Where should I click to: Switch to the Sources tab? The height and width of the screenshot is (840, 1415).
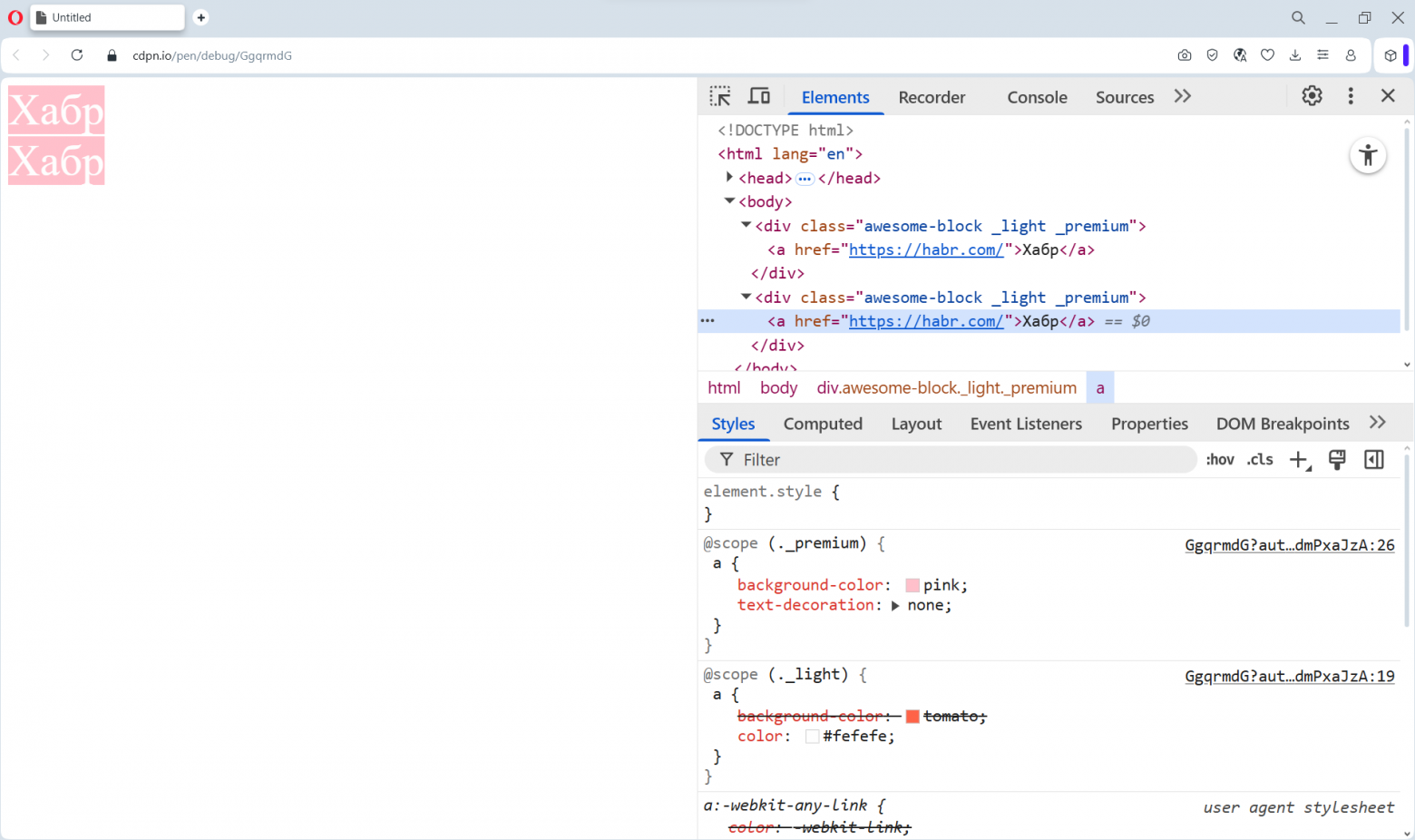(1125, 97)
